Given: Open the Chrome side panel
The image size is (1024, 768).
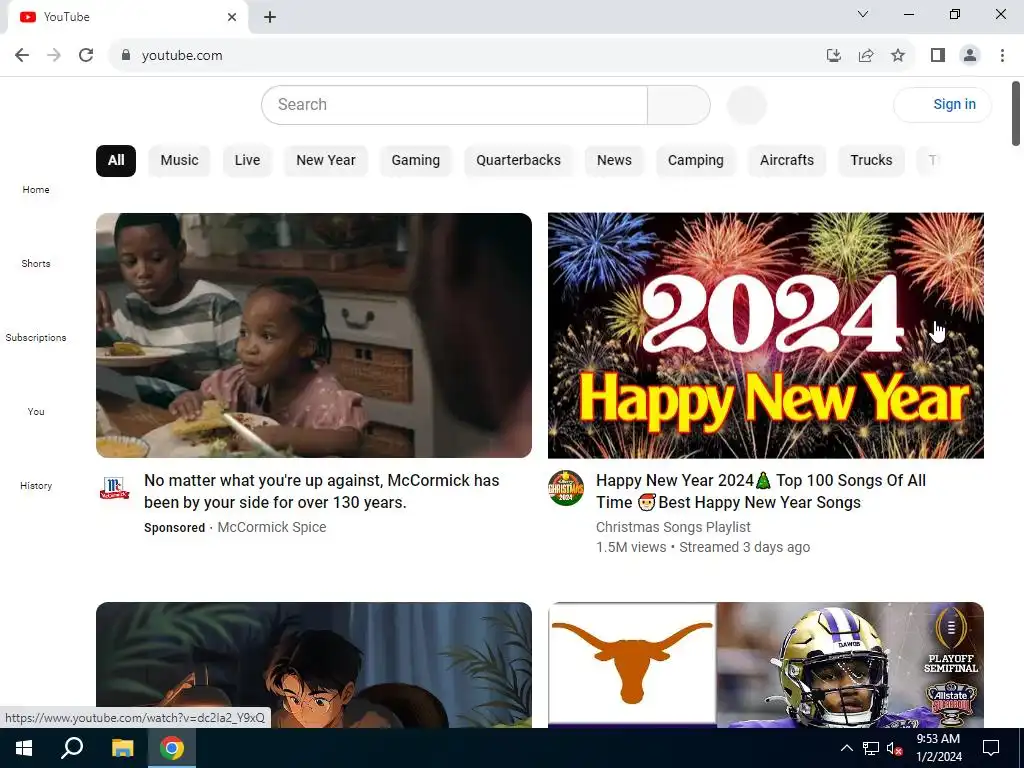Looking at the screenshot, I should tap(938, 56).
